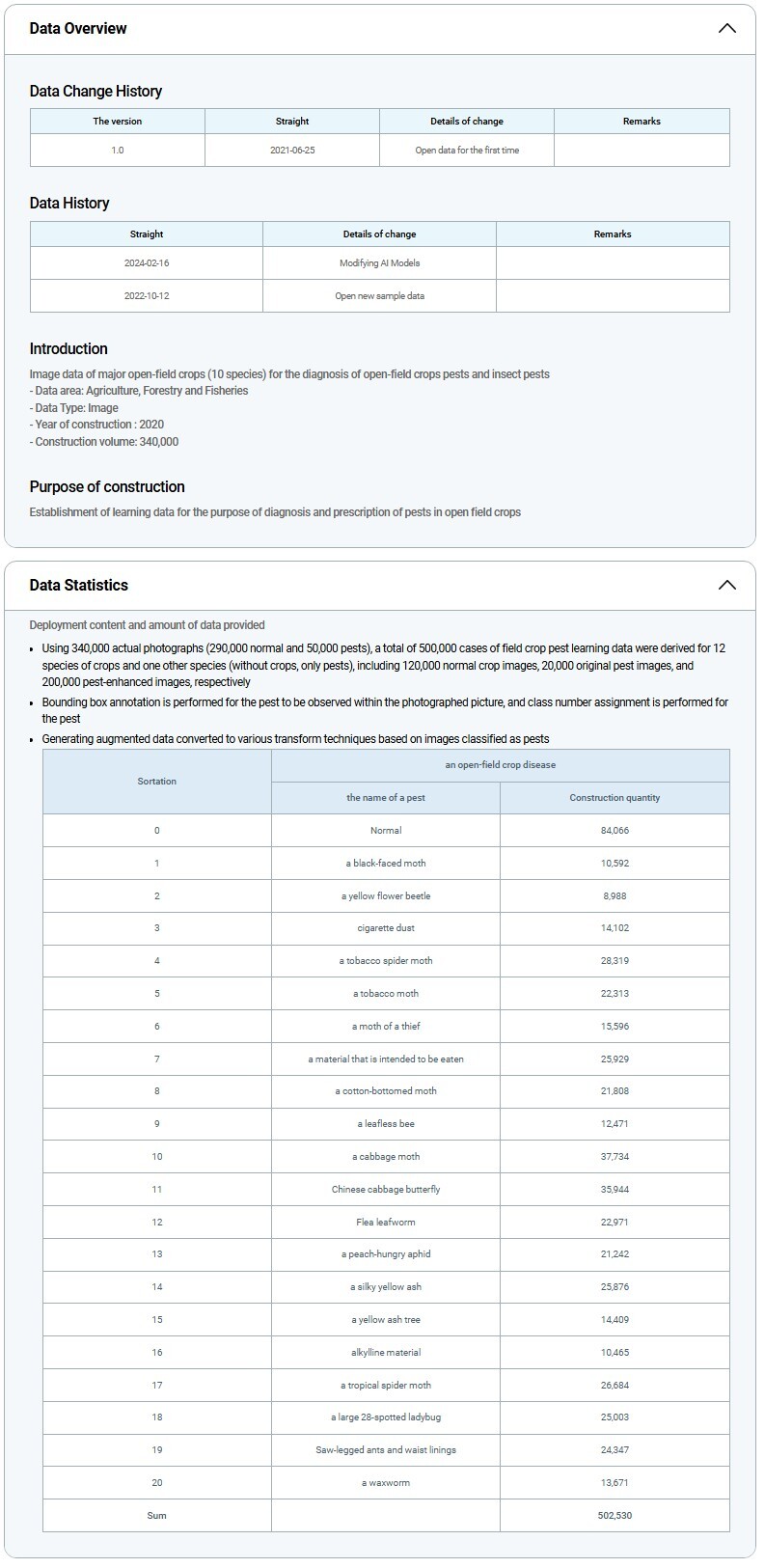The height and width of the screenshot is (1568, 765).
Task: Click the Data Overview panel title
Action: coord(78,29)
